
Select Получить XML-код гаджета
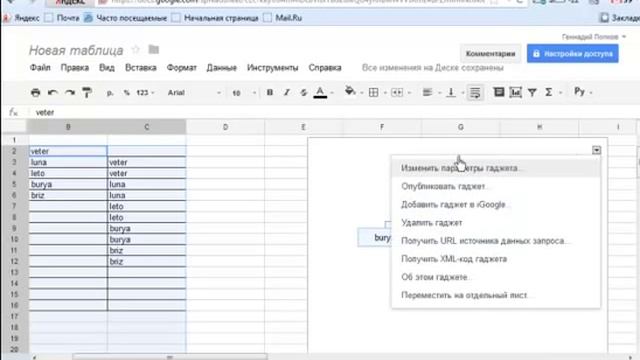tap(496, 259)
